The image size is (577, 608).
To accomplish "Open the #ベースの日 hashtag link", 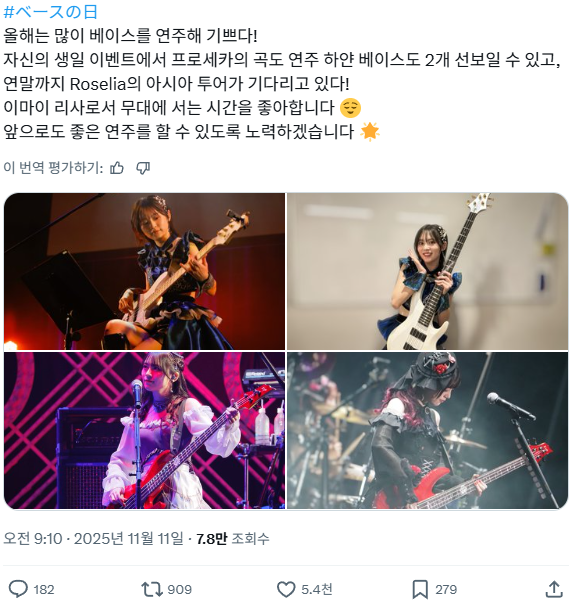I will pyautogui.click(x=50, y=12).
